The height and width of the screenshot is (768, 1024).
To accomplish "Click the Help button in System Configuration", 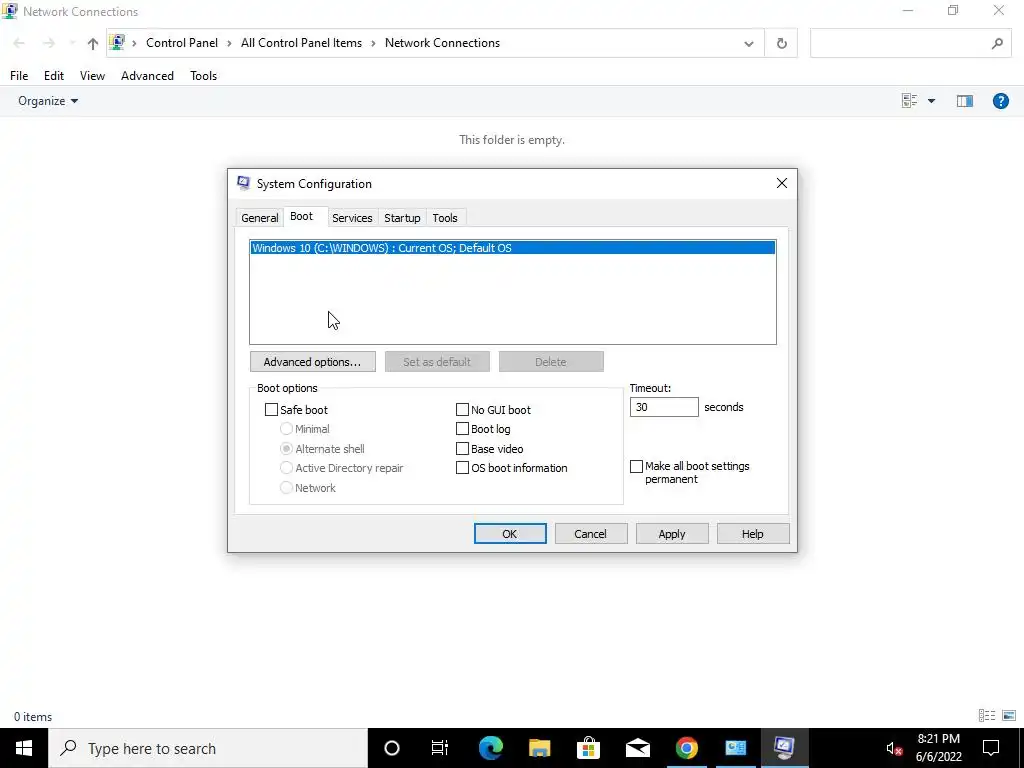I will pos(752,534).
